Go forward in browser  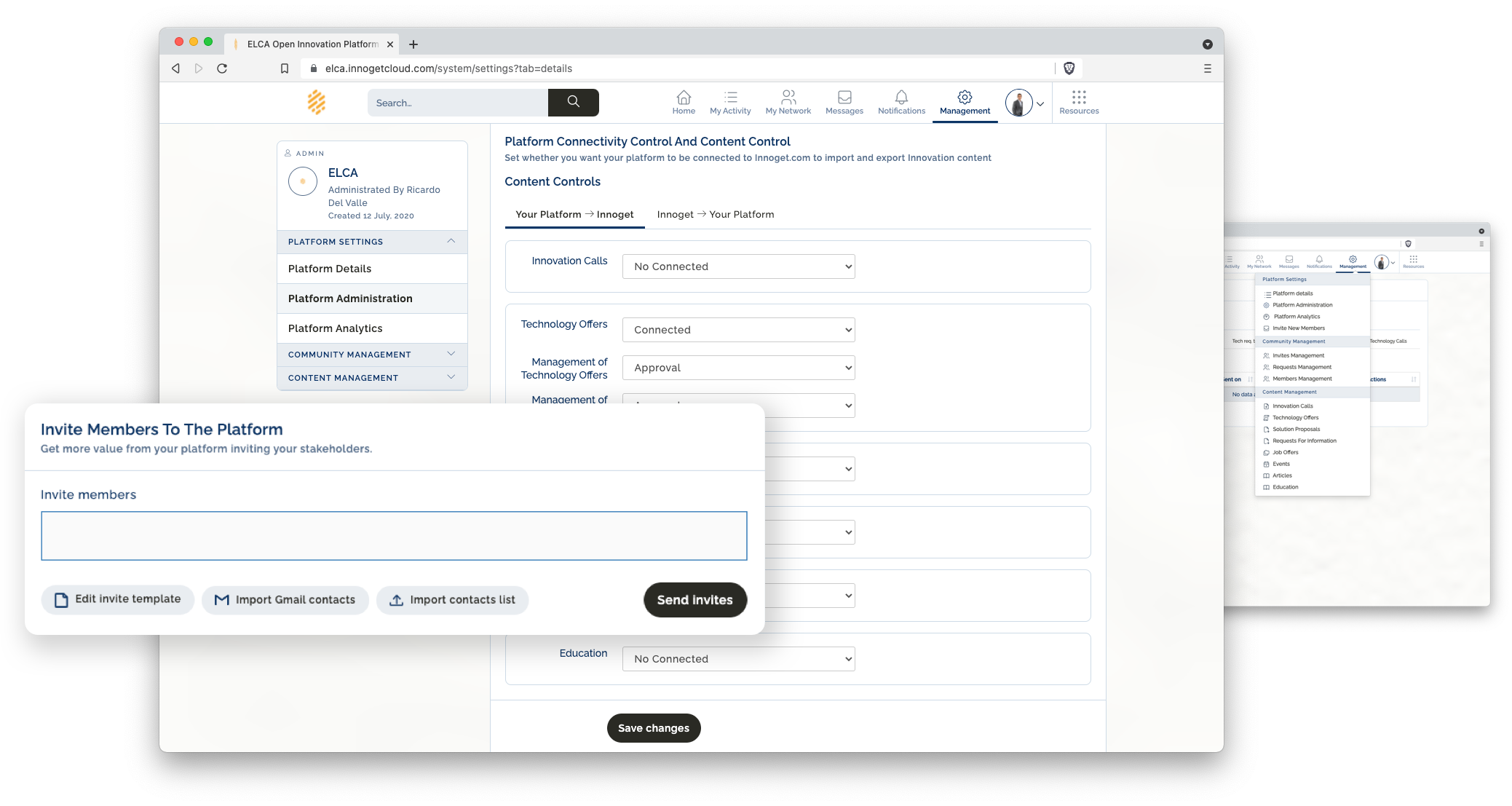click(199, 68)
